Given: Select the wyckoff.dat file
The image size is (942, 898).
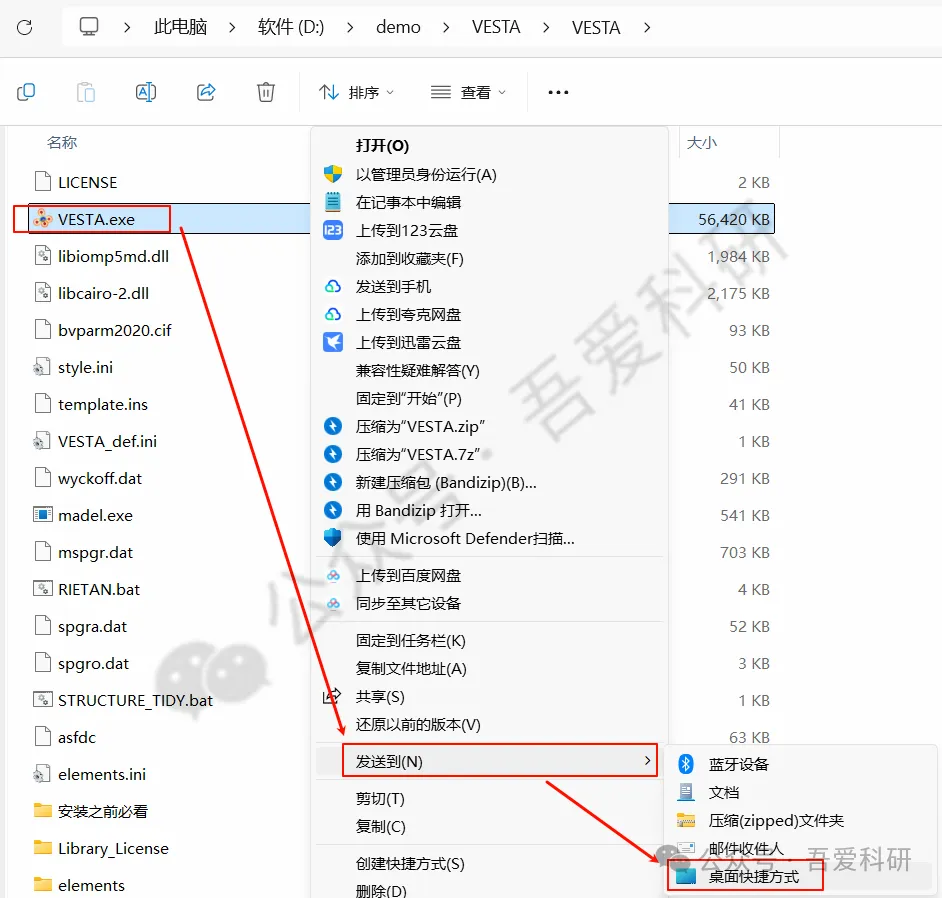Looking at the screenshot, I should 100,478.
